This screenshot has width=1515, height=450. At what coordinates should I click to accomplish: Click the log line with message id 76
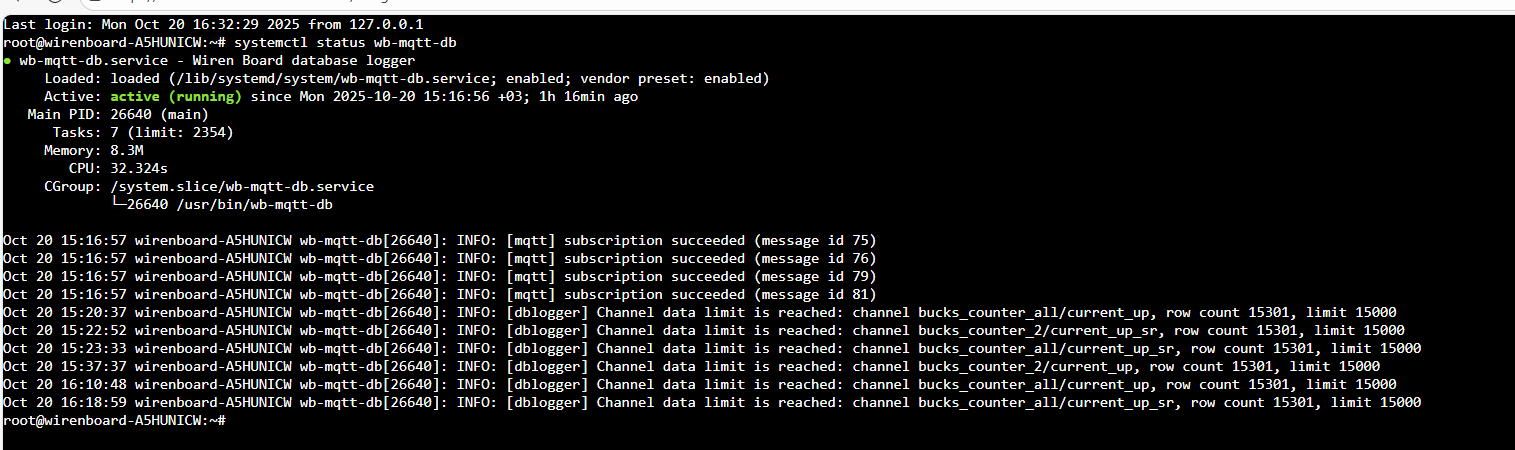tap(440, 259)
